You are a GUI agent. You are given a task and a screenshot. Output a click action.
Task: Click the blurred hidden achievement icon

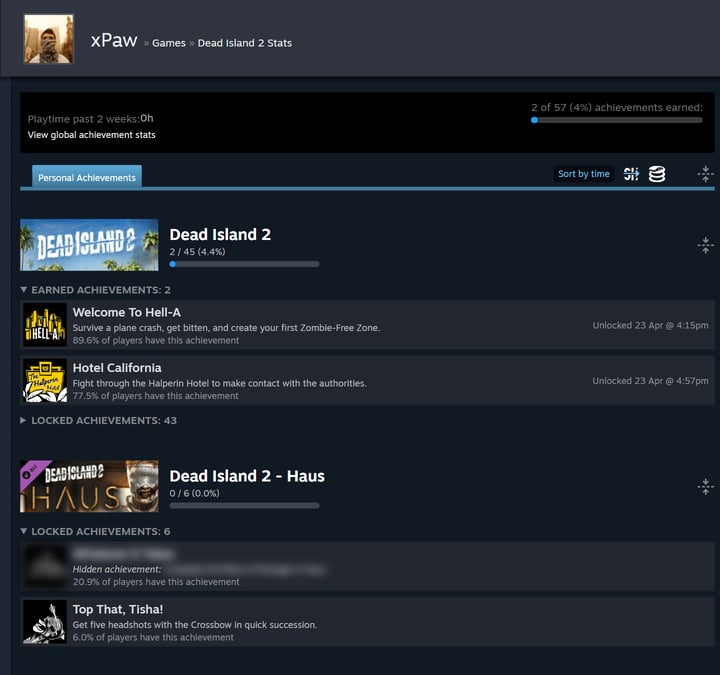coord(45,566)
